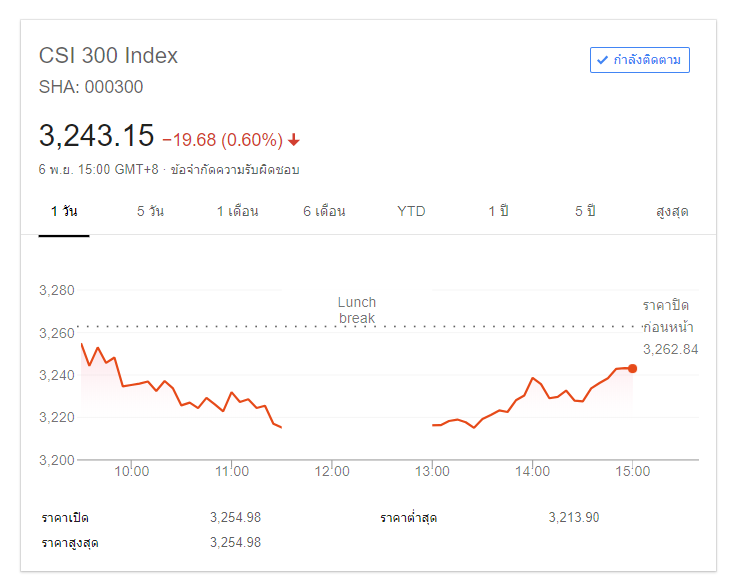Open the 1 เดือน chart range
Image resolution: width=736 pixels, height=586 pixels.
click(238, 211)
